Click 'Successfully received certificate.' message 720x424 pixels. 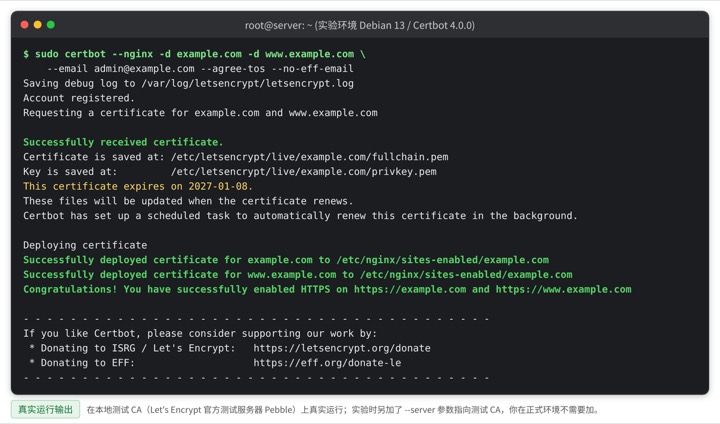(x=123, y=142)
